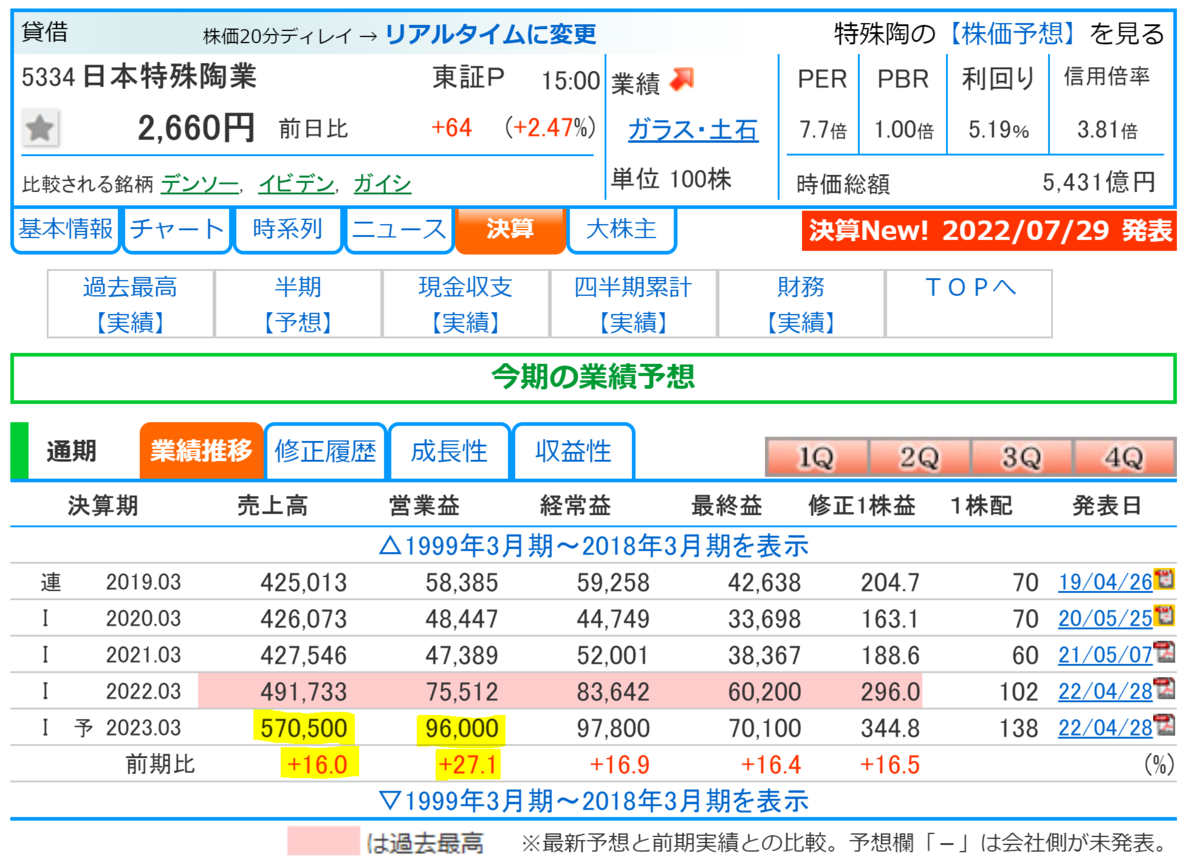
Task: Click the 4Q quarter button
Action: click(x=1124, y=458)
